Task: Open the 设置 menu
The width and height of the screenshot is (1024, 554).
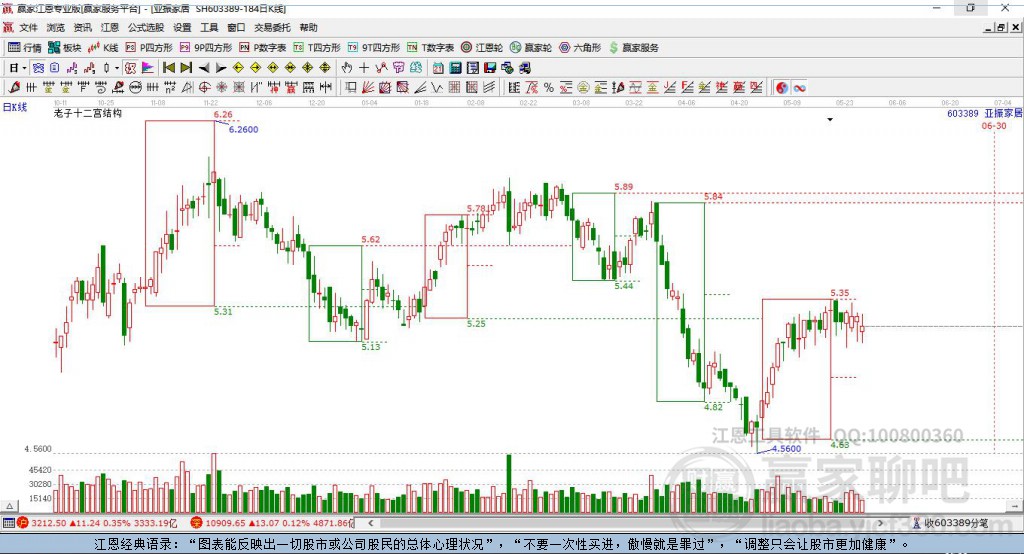Action: (182, 27)
